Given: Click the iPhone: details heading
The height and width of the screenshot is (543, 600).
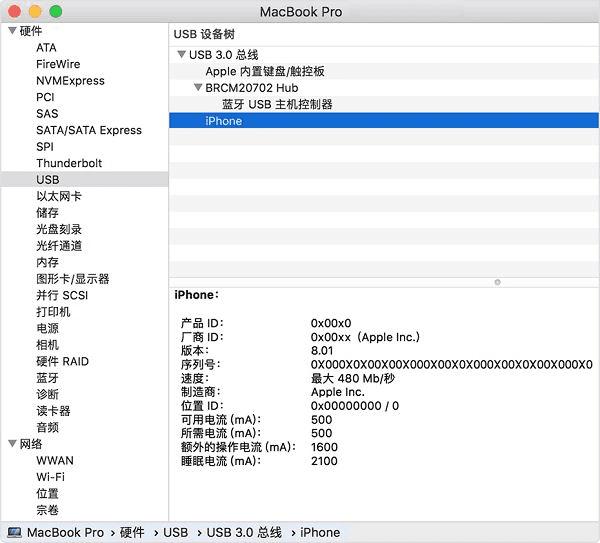Looking at the screenshot, I should tap(196, 295).
